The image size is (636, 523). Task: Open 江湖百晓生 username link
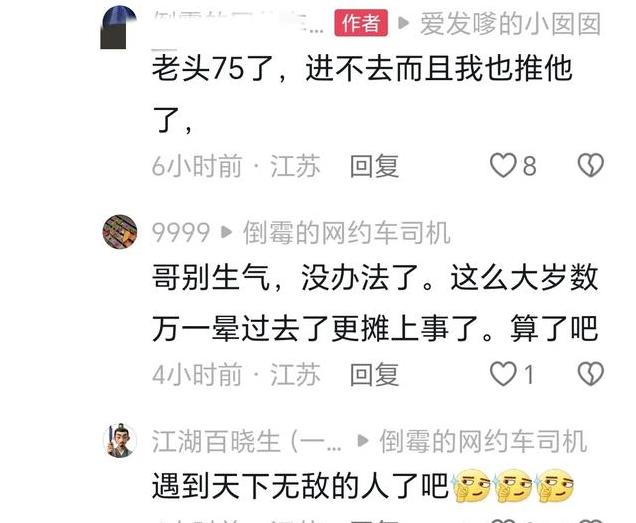pyautogui.click(x=247, y=441)
